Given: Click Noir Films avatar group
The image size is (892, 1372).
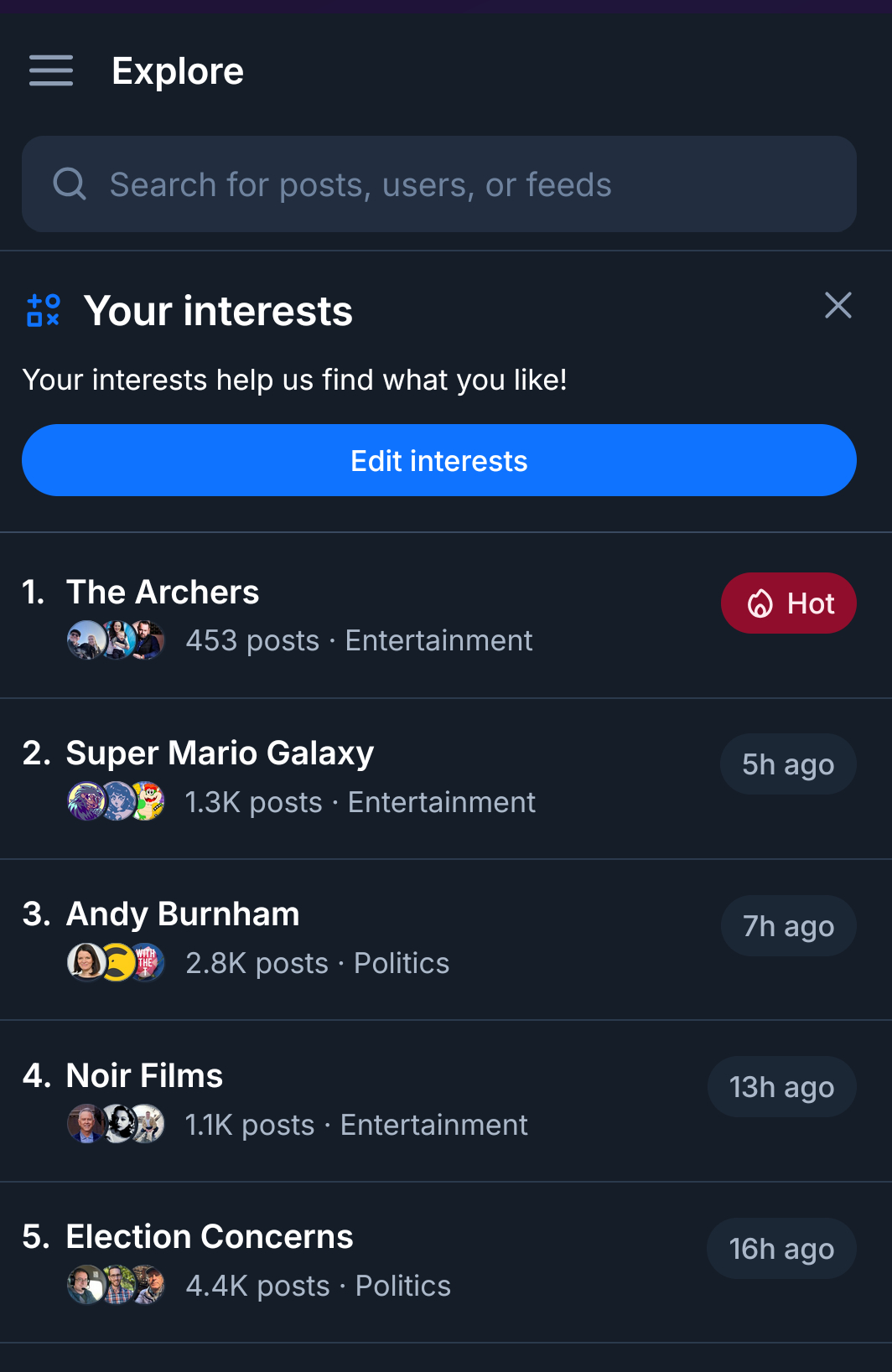Looking at the screenshot, I should [116, 1125].
